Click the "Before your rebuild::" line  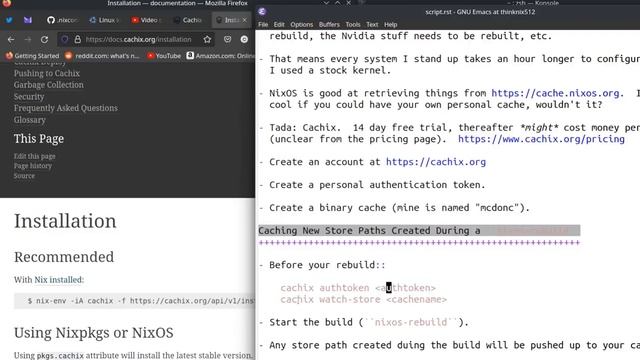(327, 265)
